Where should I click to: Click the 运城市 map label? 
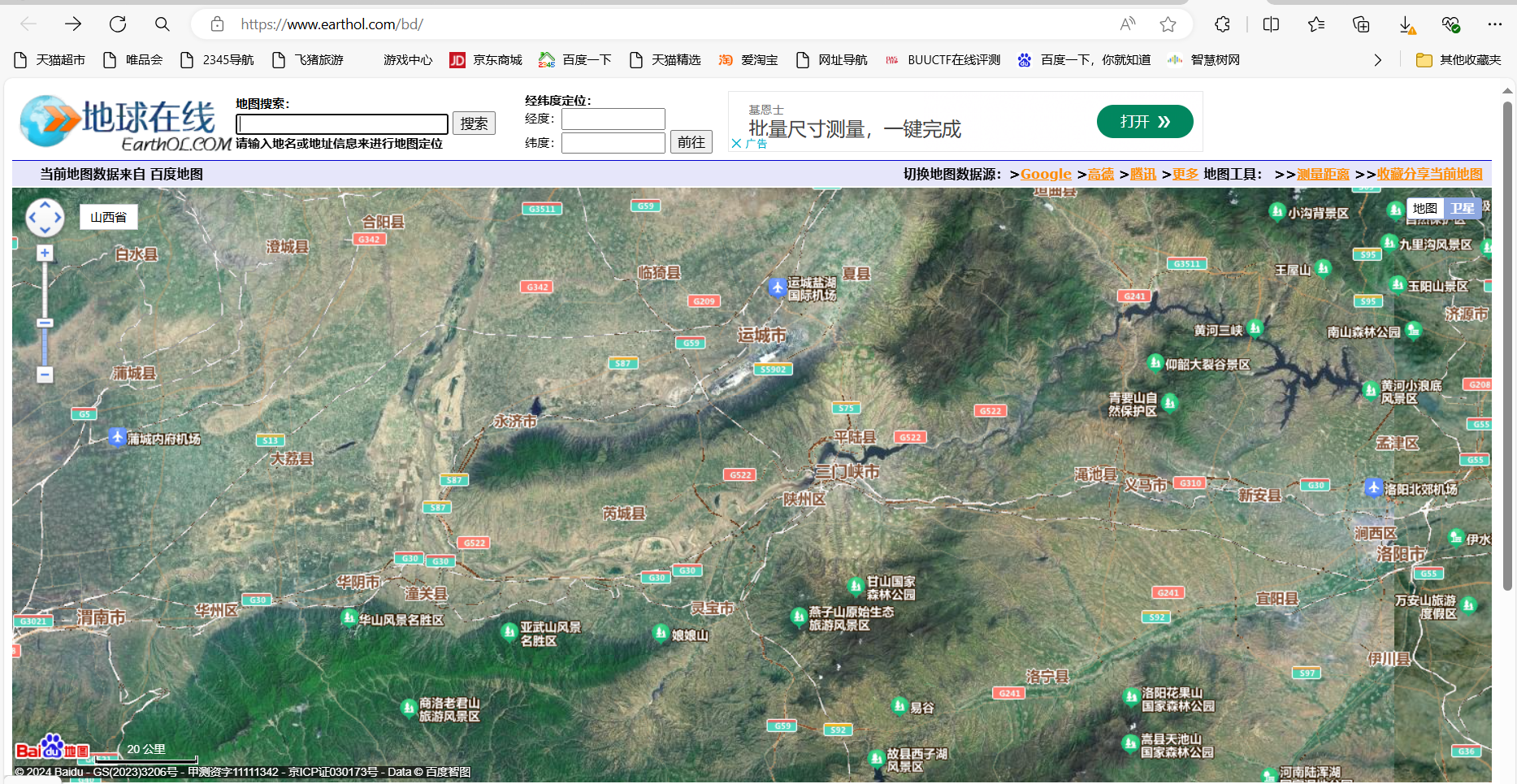762,335
